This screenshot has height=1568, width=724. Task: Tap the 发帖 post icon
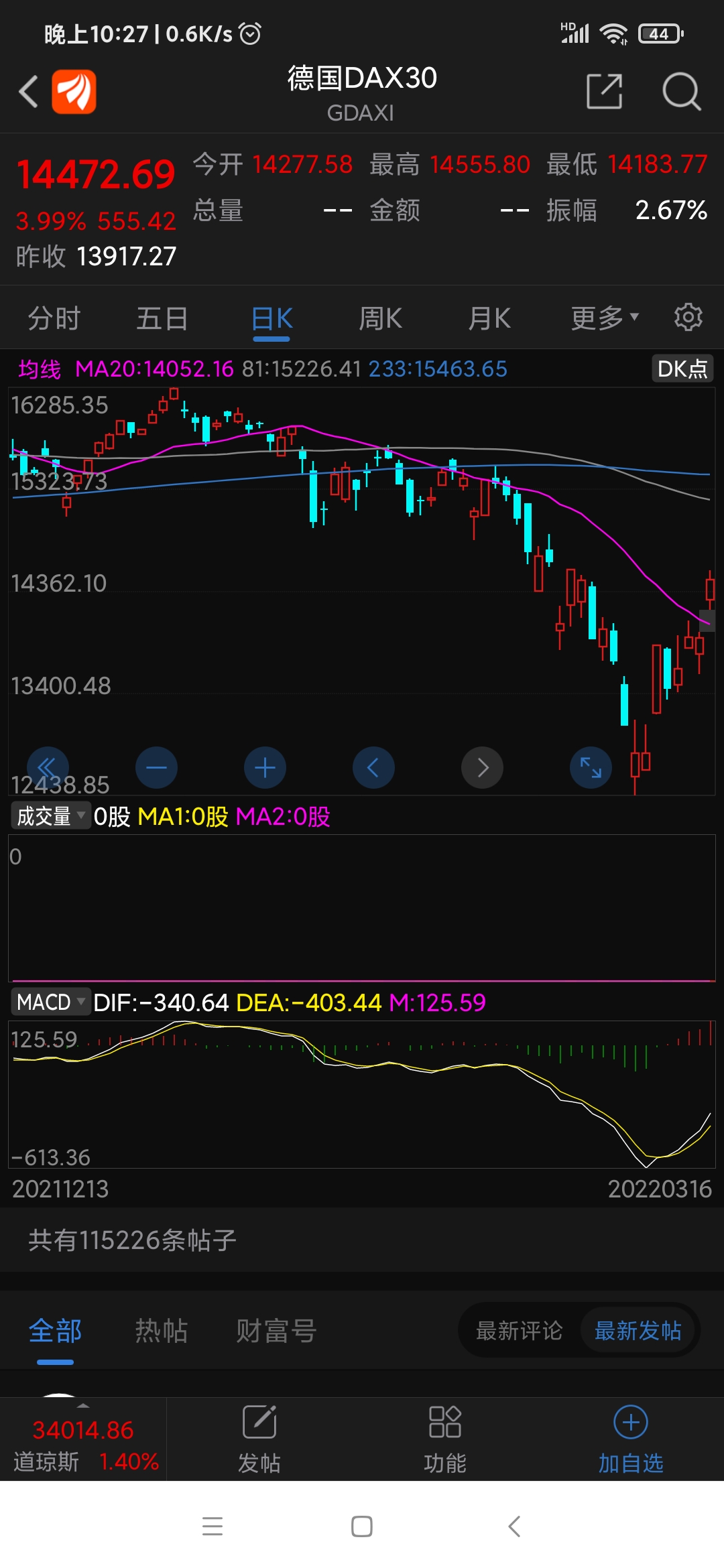[259, 1439]
